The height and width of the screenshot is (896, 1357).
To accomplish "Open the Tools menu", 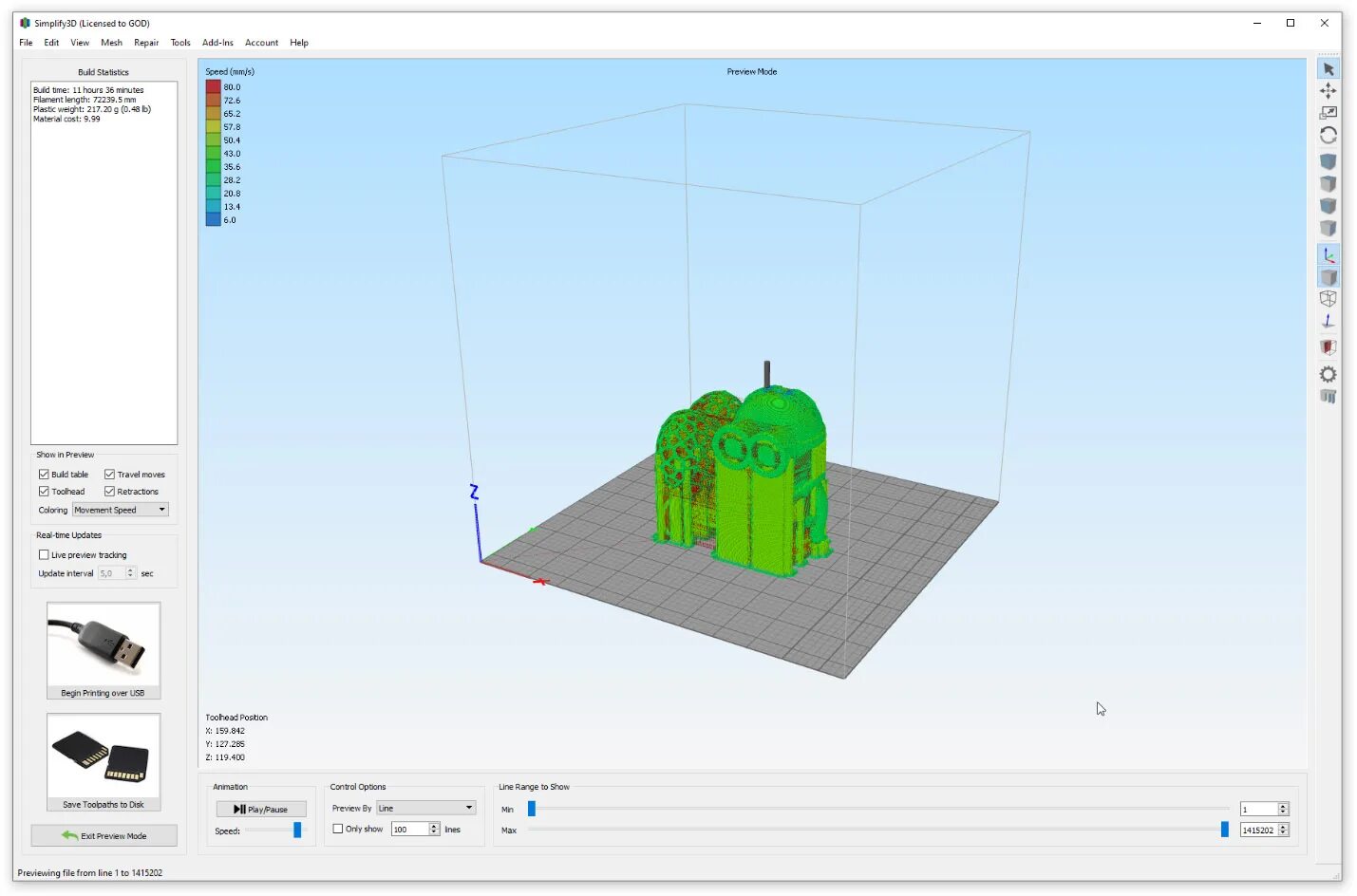I will (179, 42).
